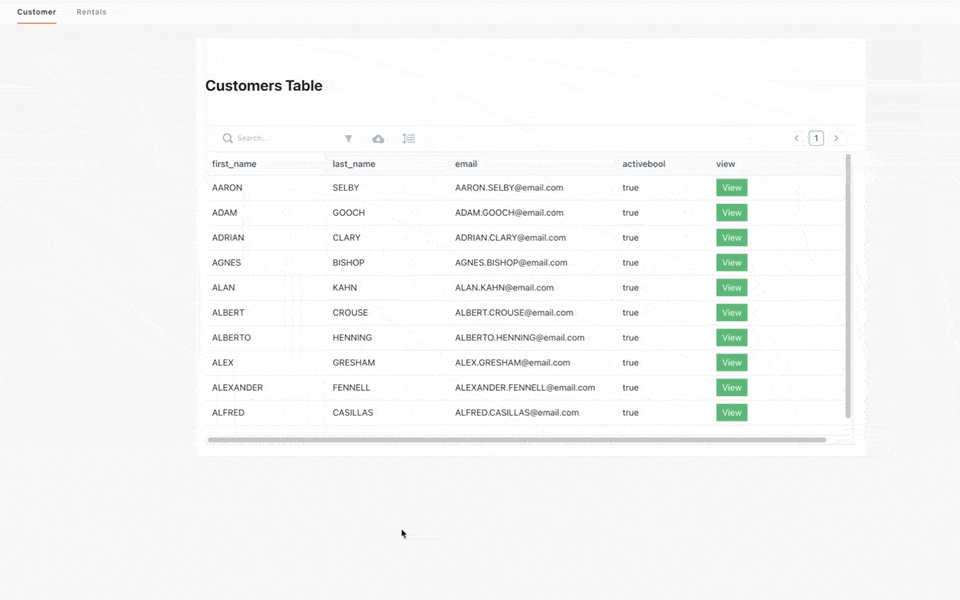Click the horizontal table scrollbar

click(516, 440)
